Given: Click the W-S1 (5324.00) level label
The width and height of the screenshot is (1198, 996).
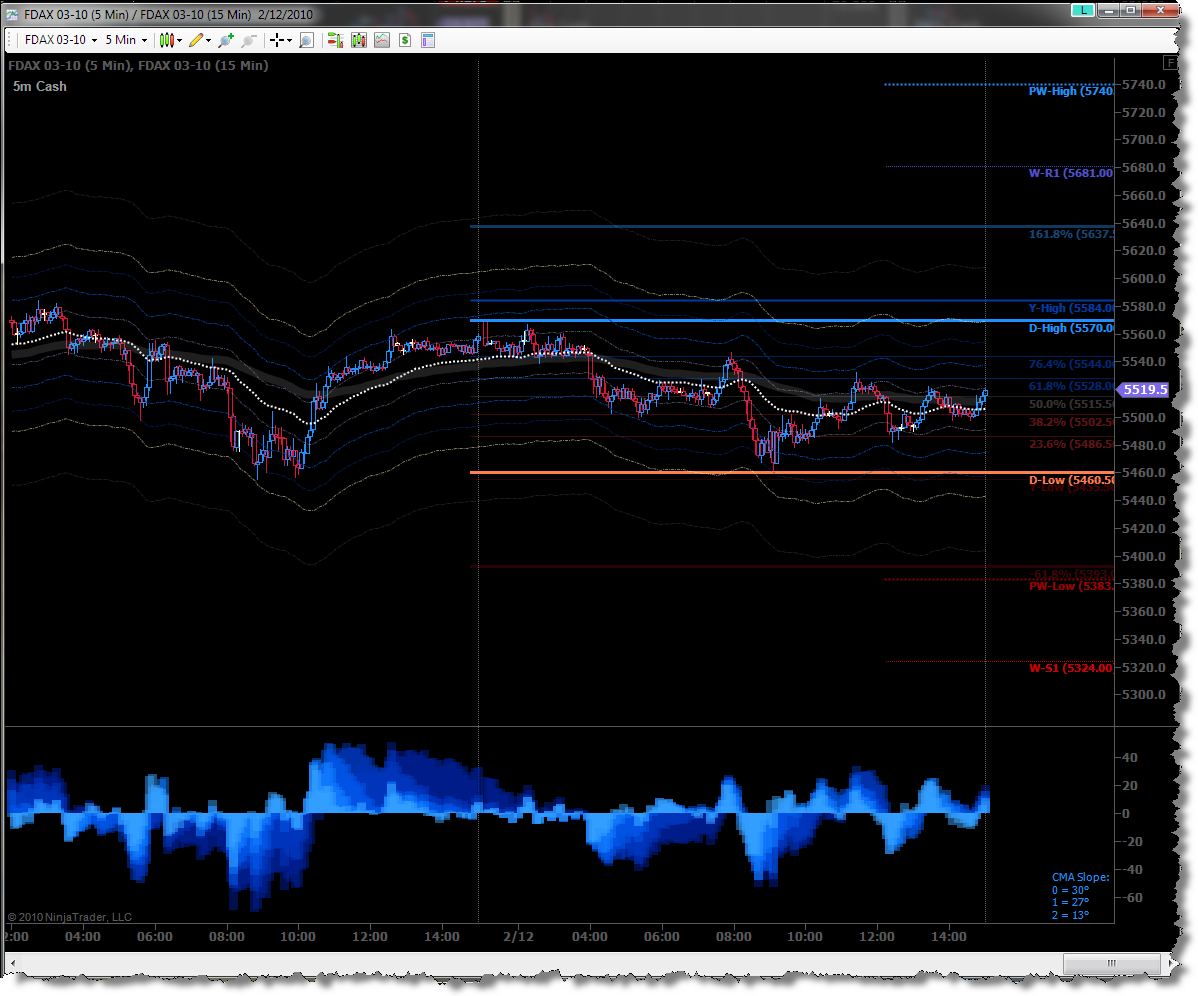Looking at the screenshot, I should [x=1070, y=668].
